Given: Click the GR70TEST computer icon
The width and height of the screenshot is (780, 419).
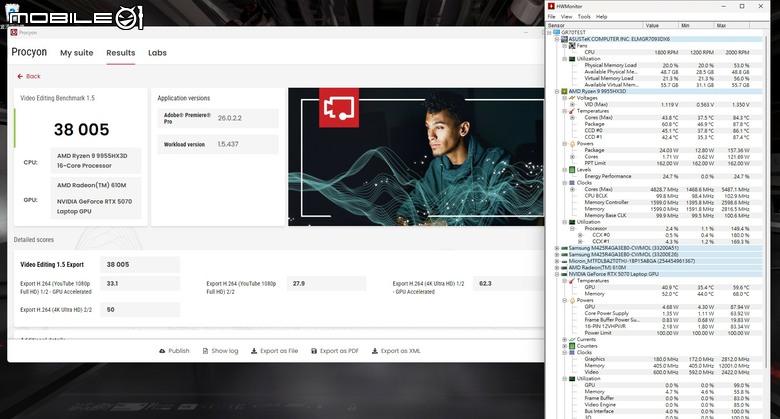Looking at the screenshot, I should tap(557, 32).
